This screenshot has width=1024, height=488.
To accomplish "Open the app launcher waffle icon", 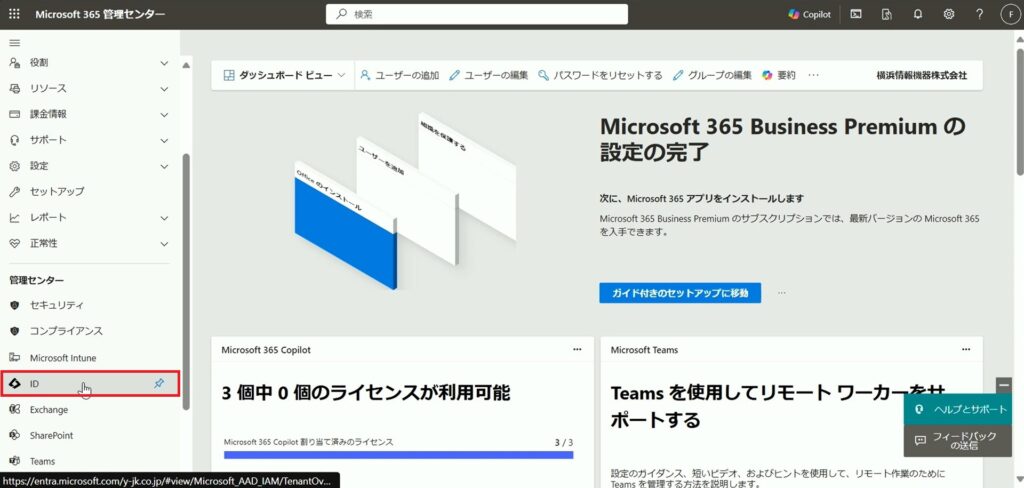I will pyautogui.click(x=14, y=14).
